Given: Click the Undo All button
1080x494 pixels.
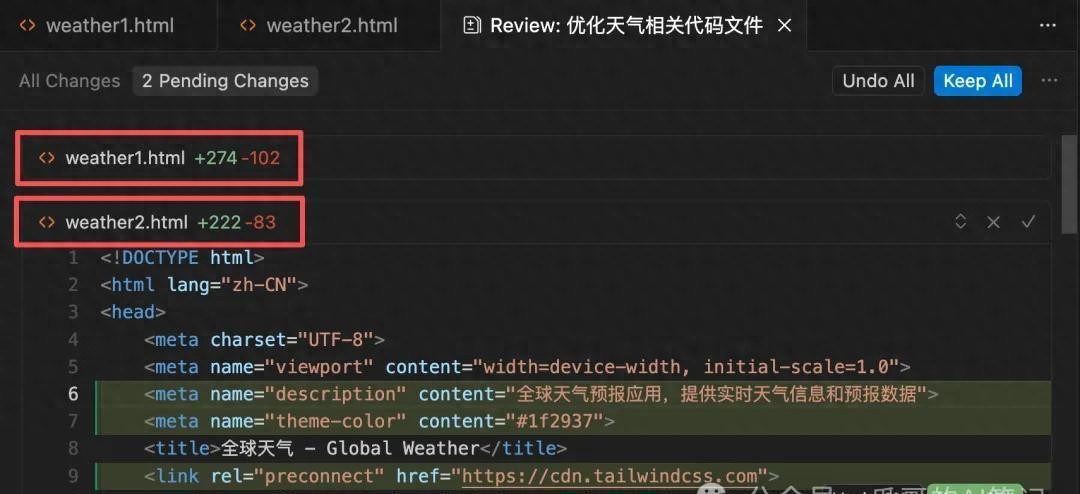Looking at the screenshot, I should (878, 81).
